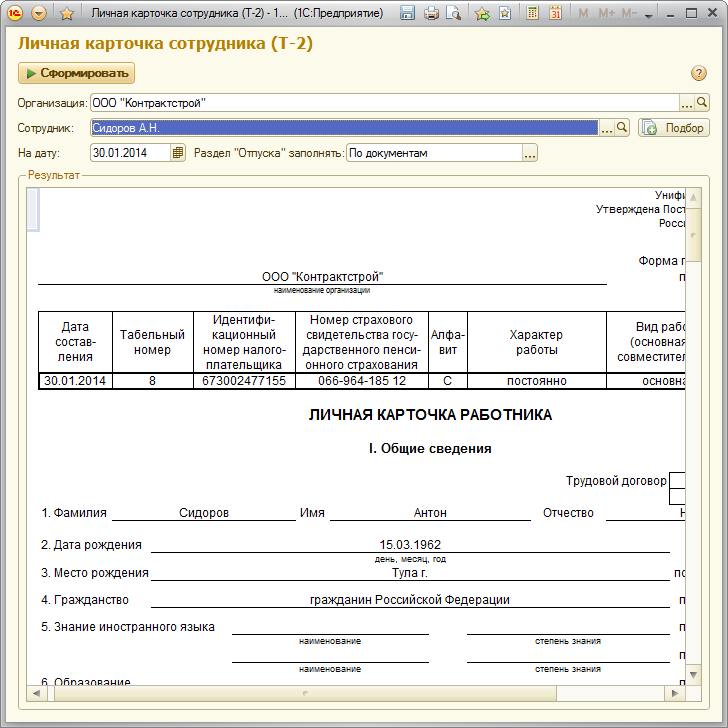Expand the title bar tools dropdown arrow

649,15
